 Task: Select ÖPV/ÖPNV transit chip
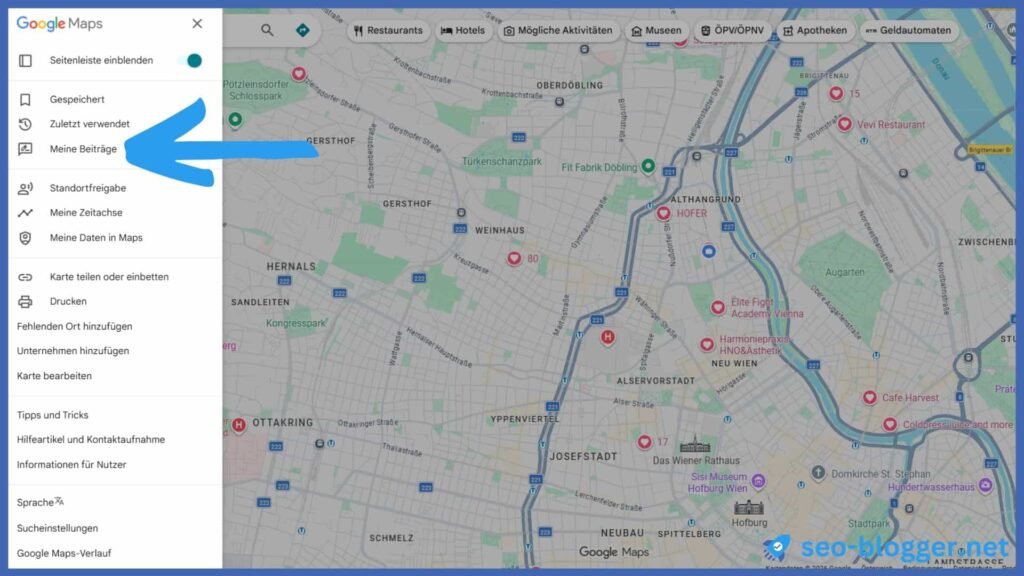(x=732, y=31)
